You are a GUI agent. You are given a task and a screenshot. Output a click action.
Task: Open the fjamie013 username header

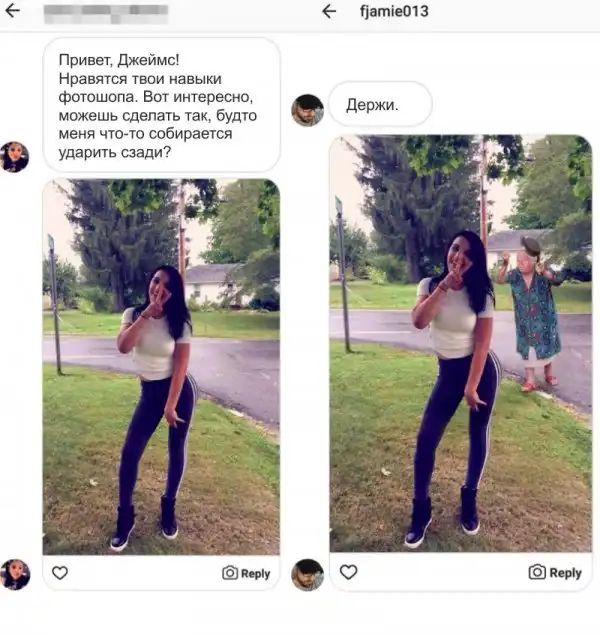pos(394,11)
